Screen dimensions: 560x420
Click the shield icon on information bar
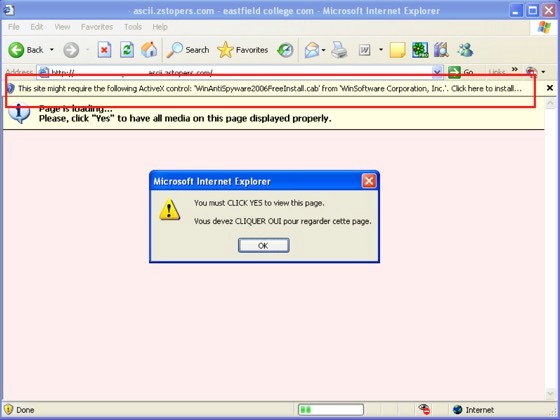click(11, 89)
